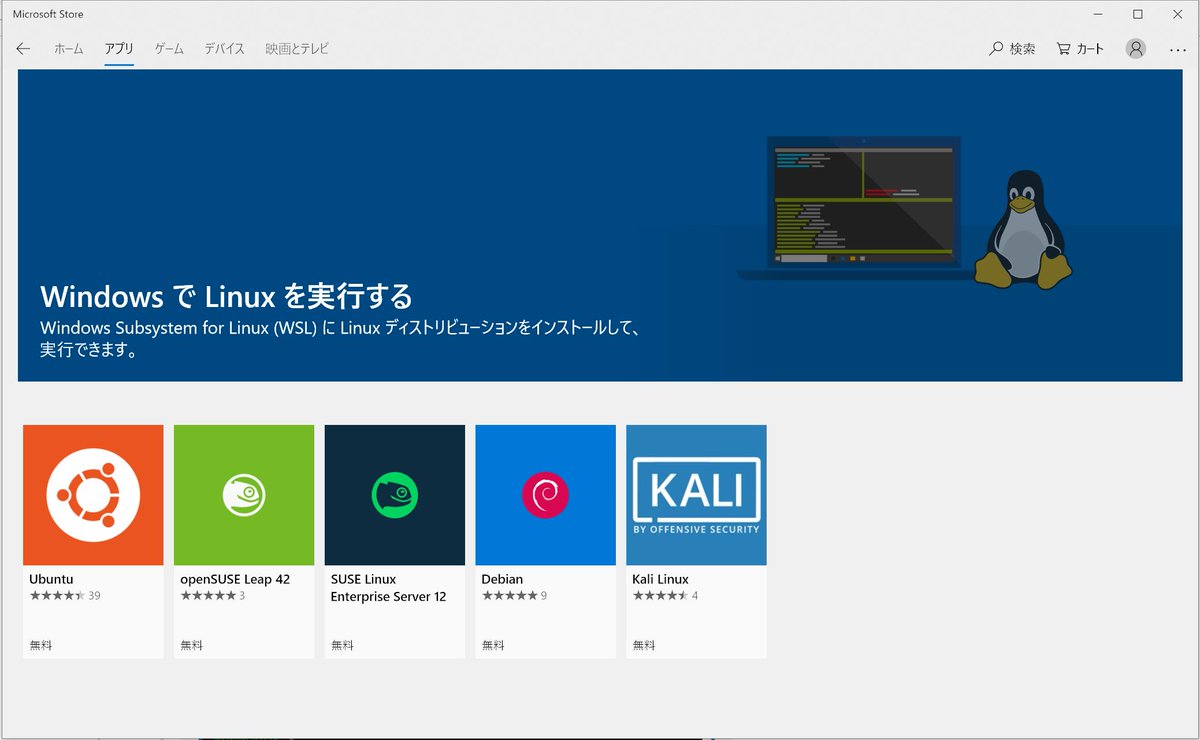Click the 検索 search button
1200x740 pixels.
(x=1012, y=48)
